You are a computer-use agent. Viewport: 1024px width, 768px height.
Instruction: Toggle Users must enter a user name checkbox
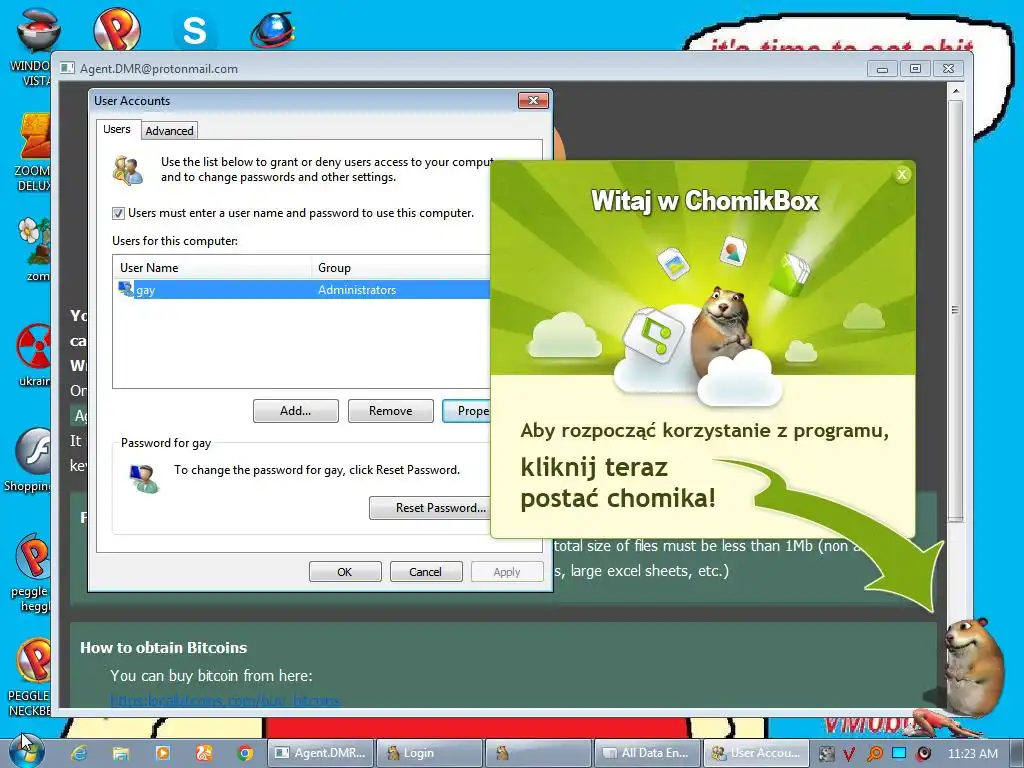[118, 213]
